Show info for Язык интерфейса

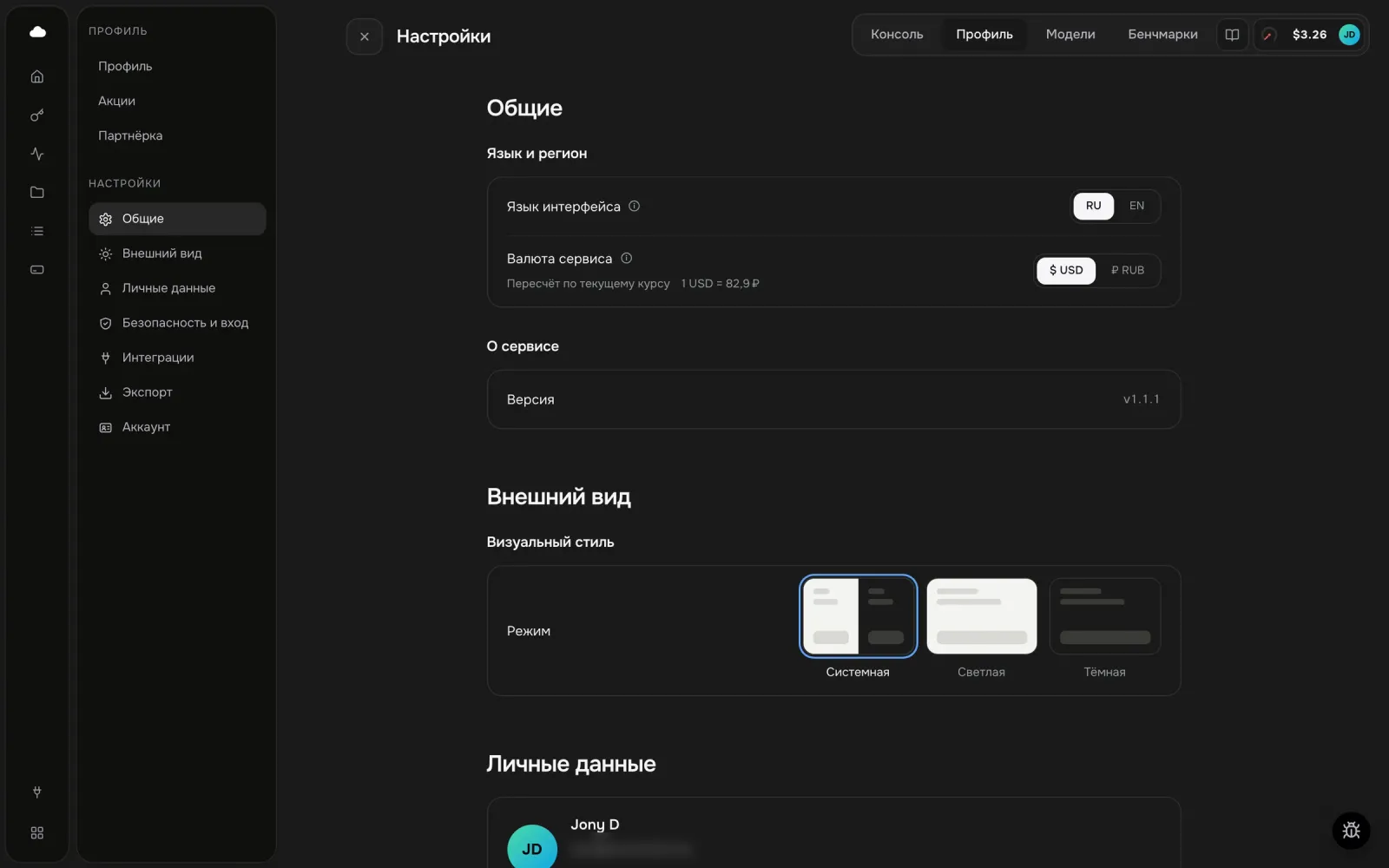tap(634, 207)
